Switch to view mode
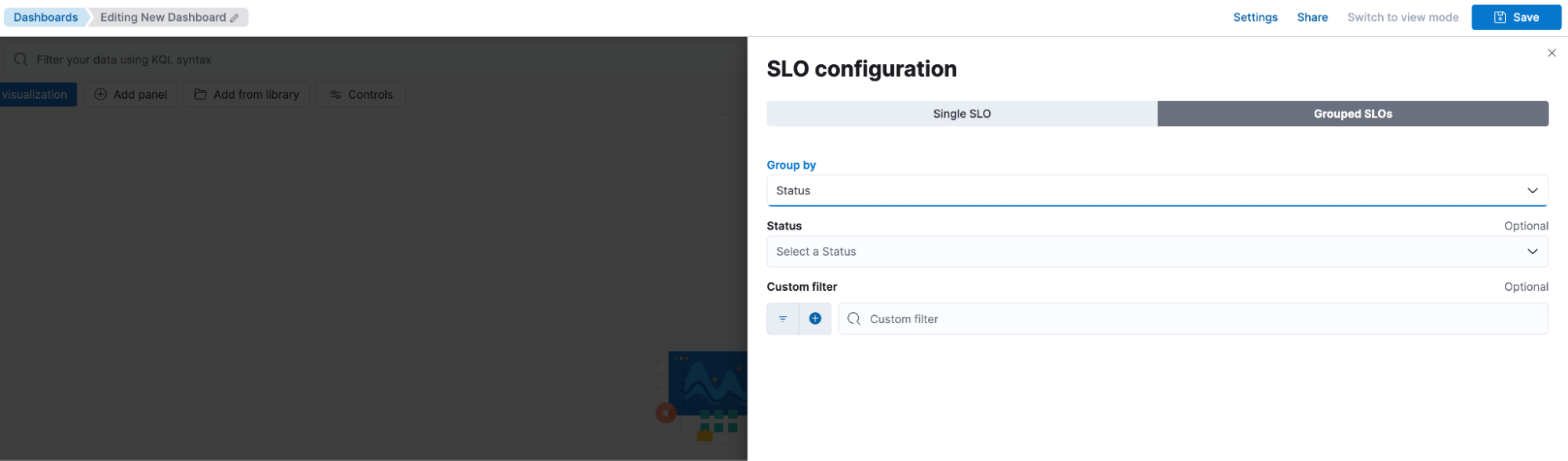This screenshot has width=1568, height=461. tap(1402, 16)
